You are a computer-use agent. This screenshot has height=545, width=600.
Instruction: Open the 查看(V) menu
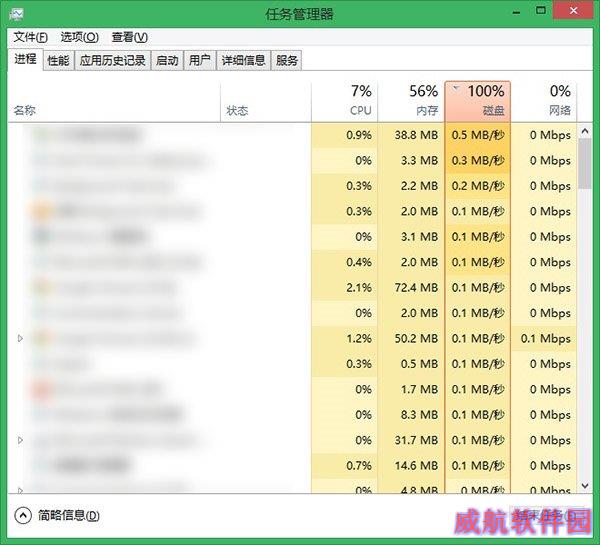point(130,37)
